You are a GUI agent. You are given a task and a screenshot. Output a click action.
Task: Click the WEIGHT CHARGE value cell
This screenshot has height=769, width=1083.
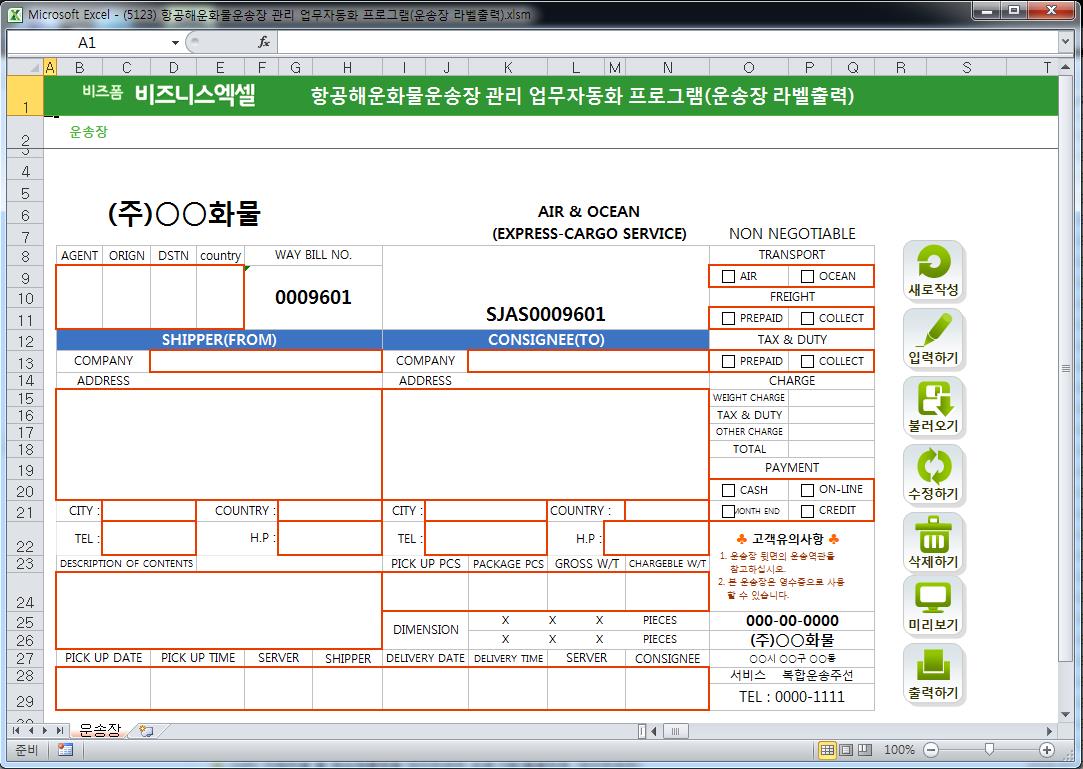[832, 398]
